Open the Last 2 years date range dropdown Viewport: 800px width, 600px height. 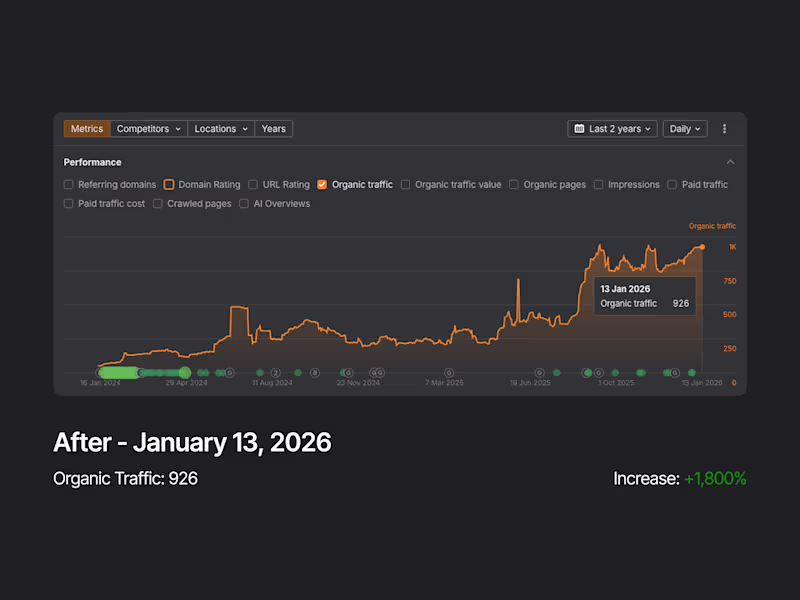pyautogui.click(x=612, y=128)
